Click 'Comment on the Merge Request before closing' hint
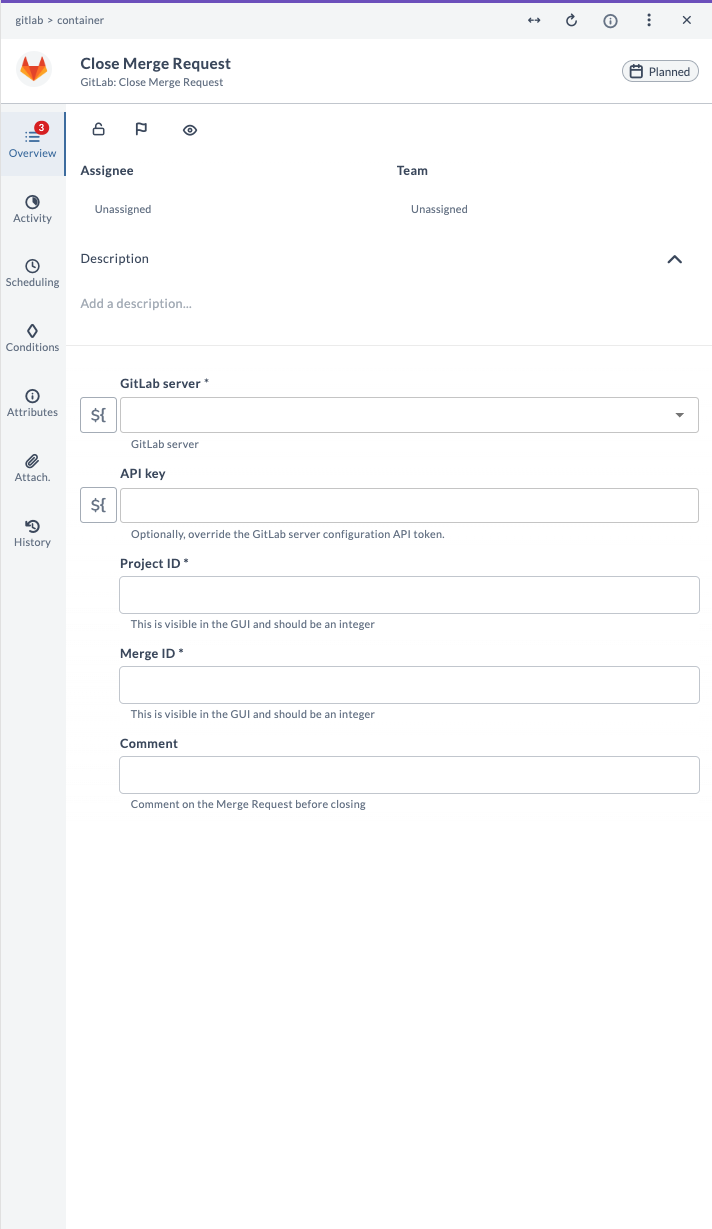712x1229 pixels. (x=248, y=804)
